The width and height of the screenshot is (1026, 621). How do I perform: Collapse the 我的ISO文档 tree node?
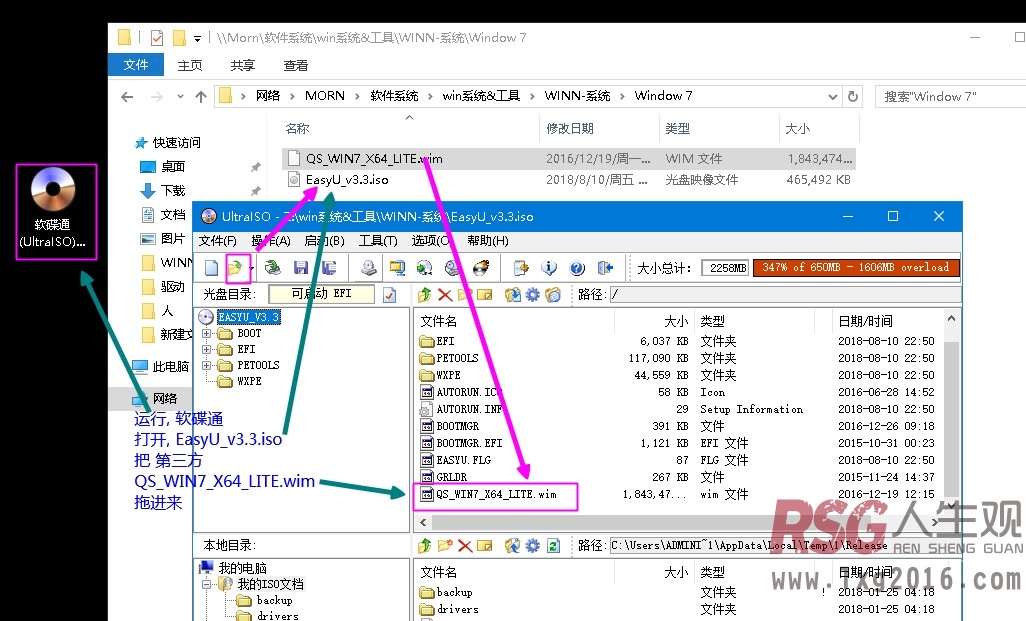click(x=207, y=584)
